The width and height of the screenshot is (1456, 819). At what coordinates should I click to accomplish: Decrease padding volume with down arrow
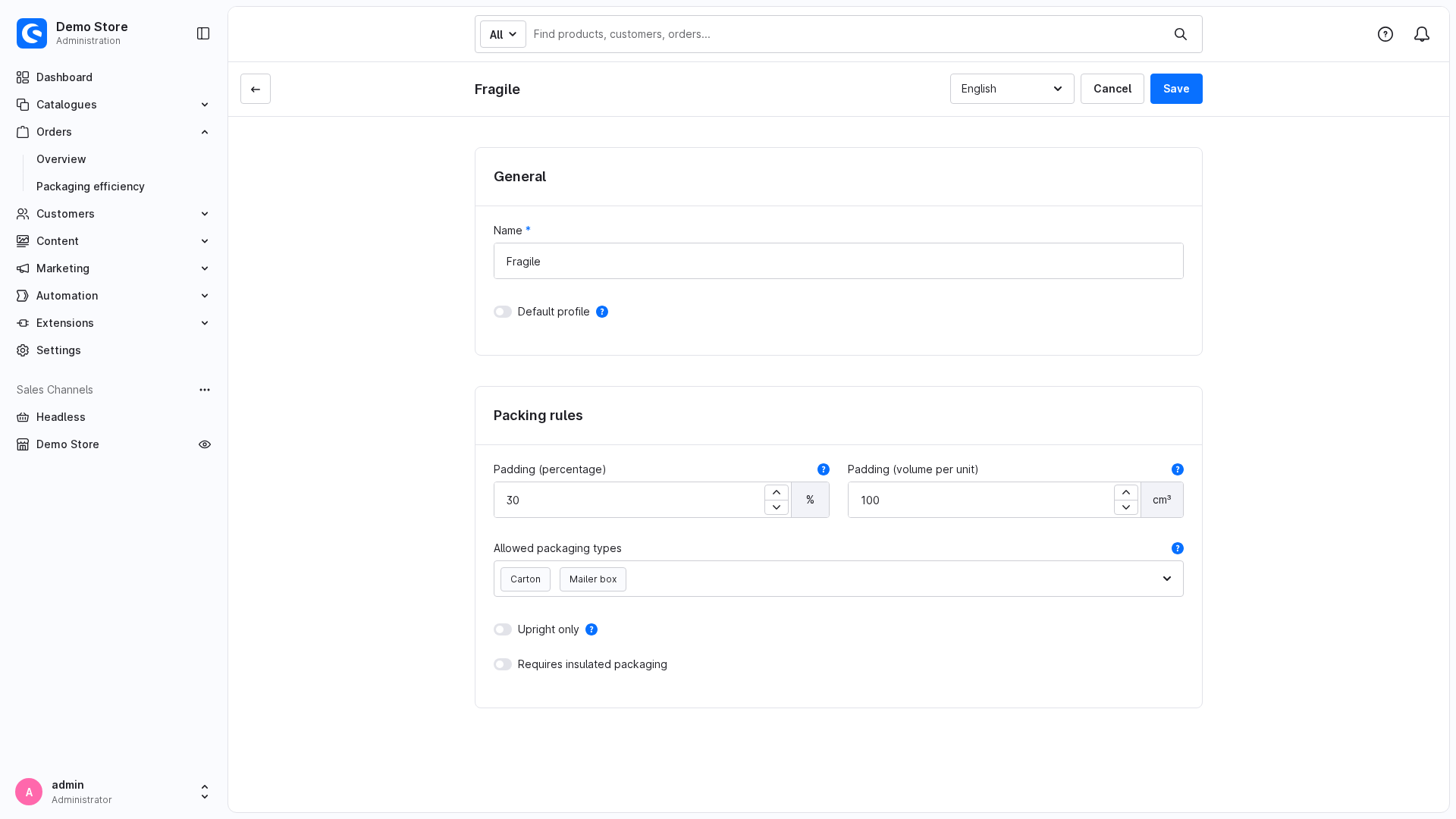click(x=1126, y=507)
